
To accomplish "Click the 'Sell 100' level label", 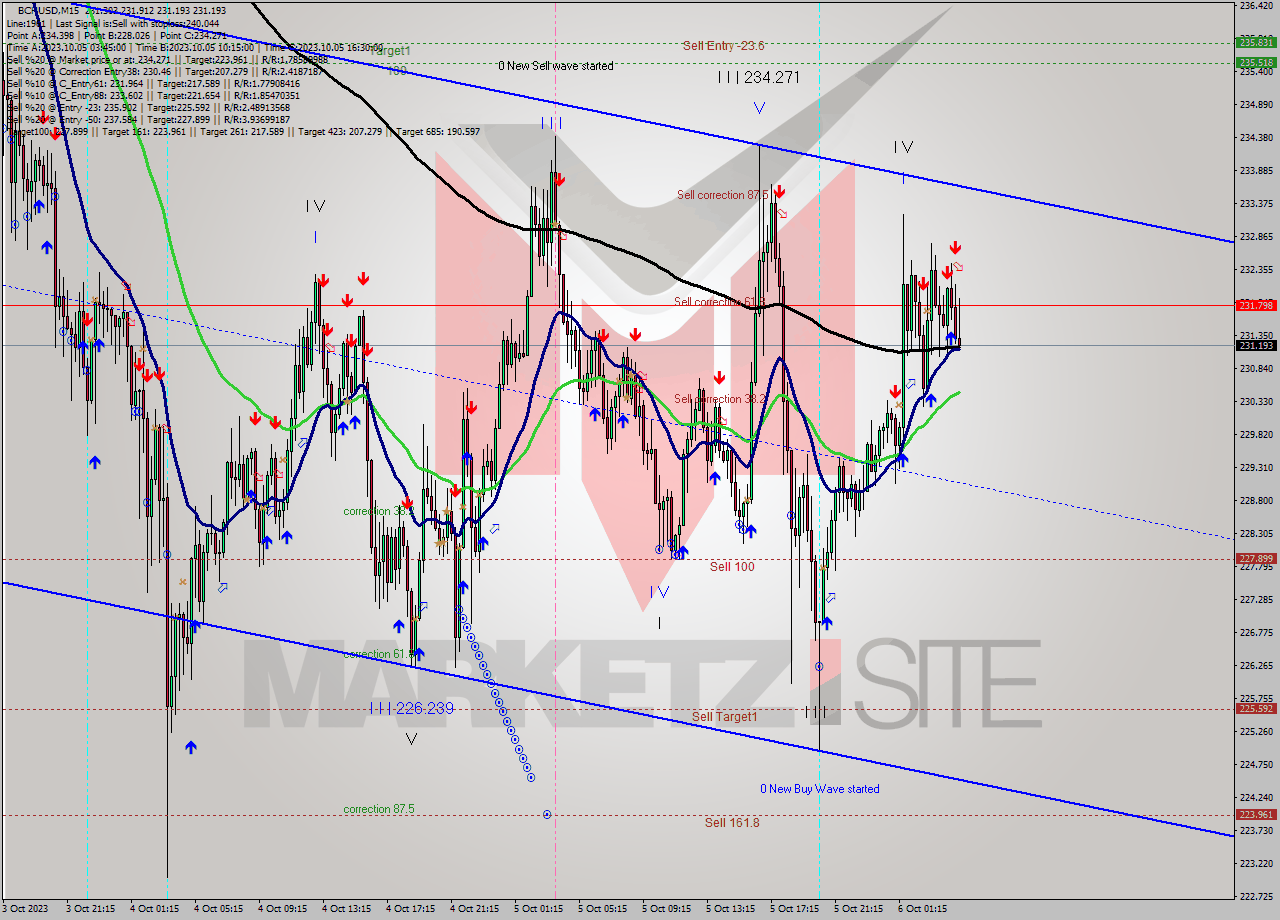I will tap(732, 567).
